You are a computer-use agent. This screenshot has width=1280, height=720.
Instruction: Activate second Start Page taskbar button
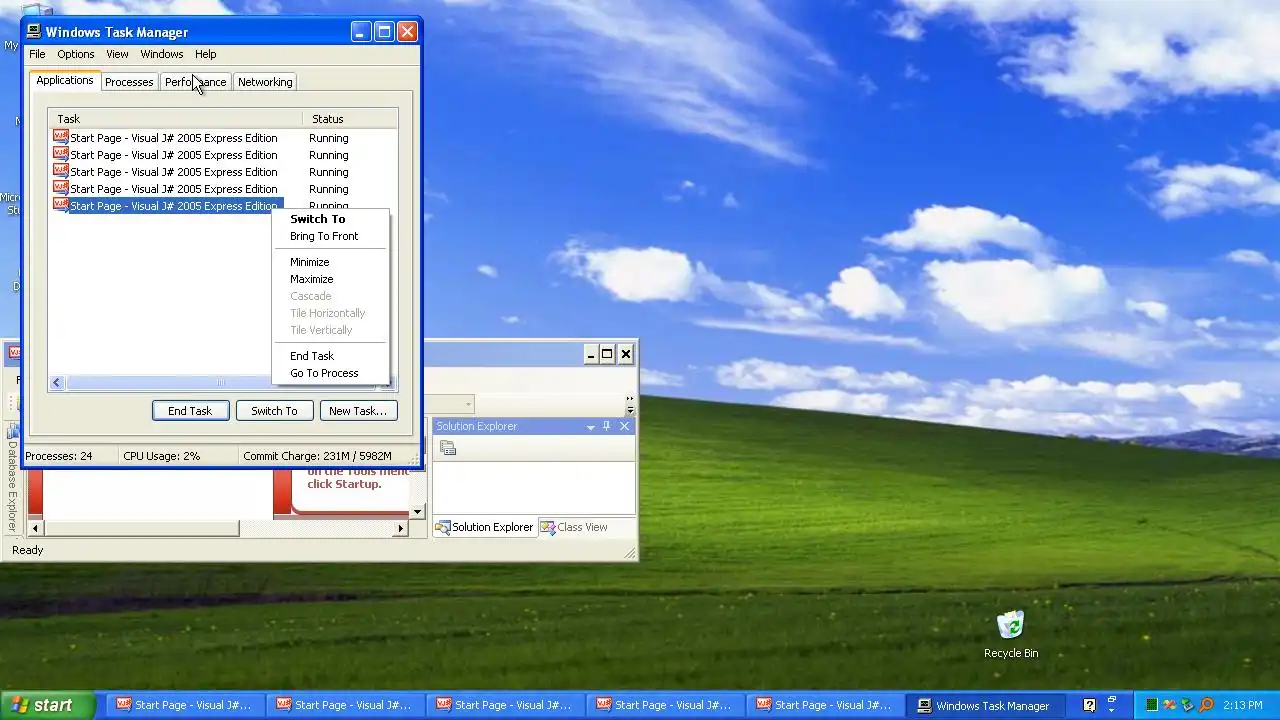[345, 705]
